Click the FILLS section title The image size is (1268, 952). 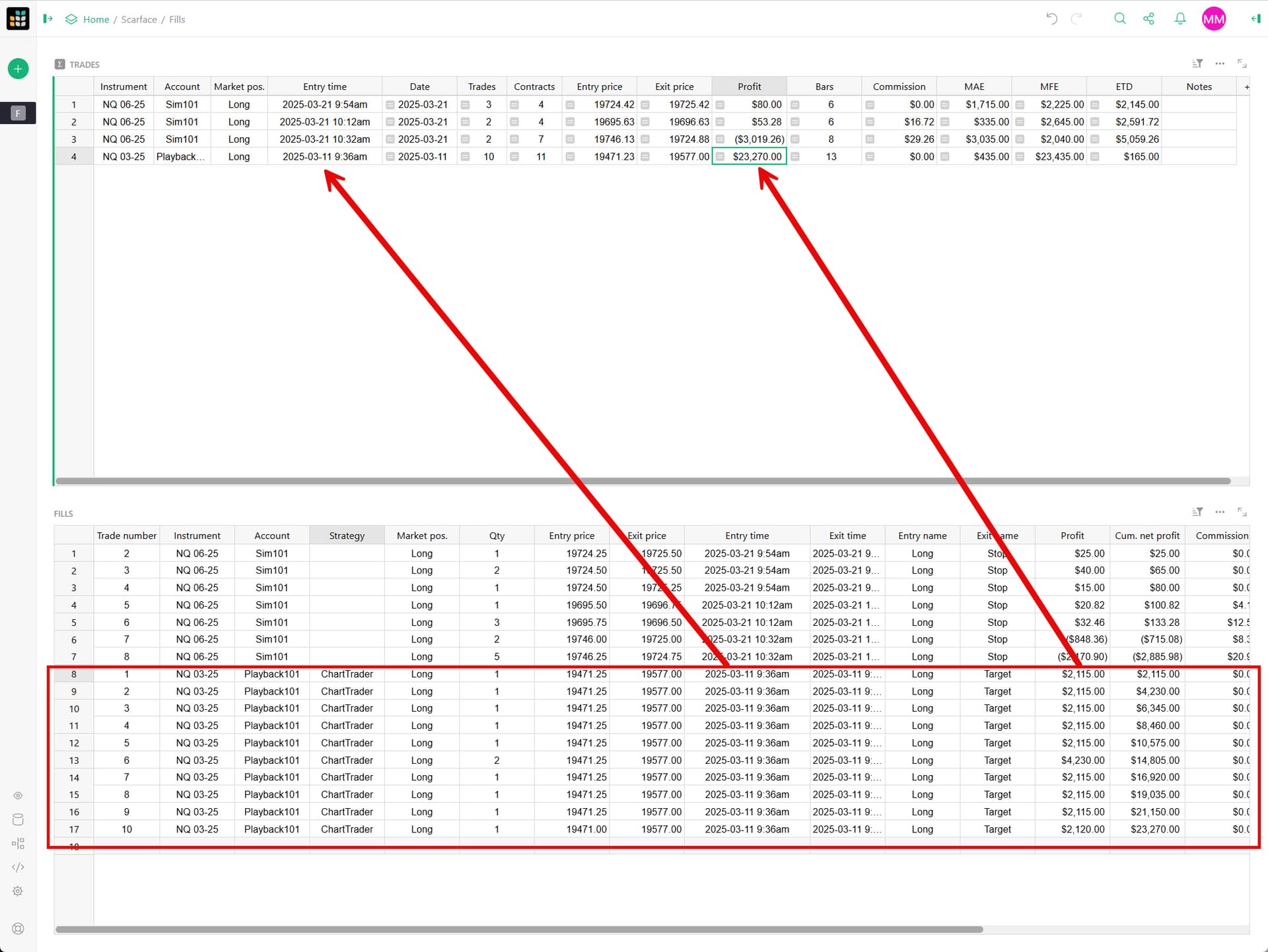coord(63,514)
